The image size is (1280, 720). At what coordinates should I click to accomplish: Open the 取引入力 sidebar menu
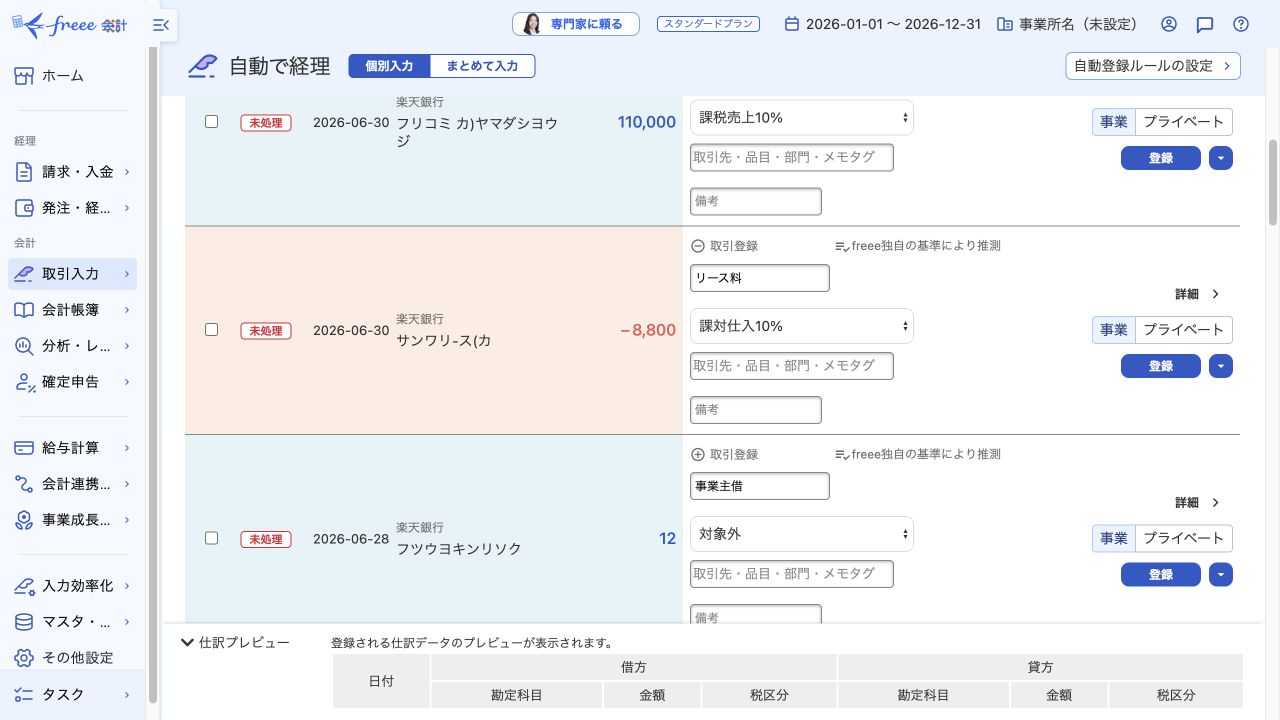(72, 274)
